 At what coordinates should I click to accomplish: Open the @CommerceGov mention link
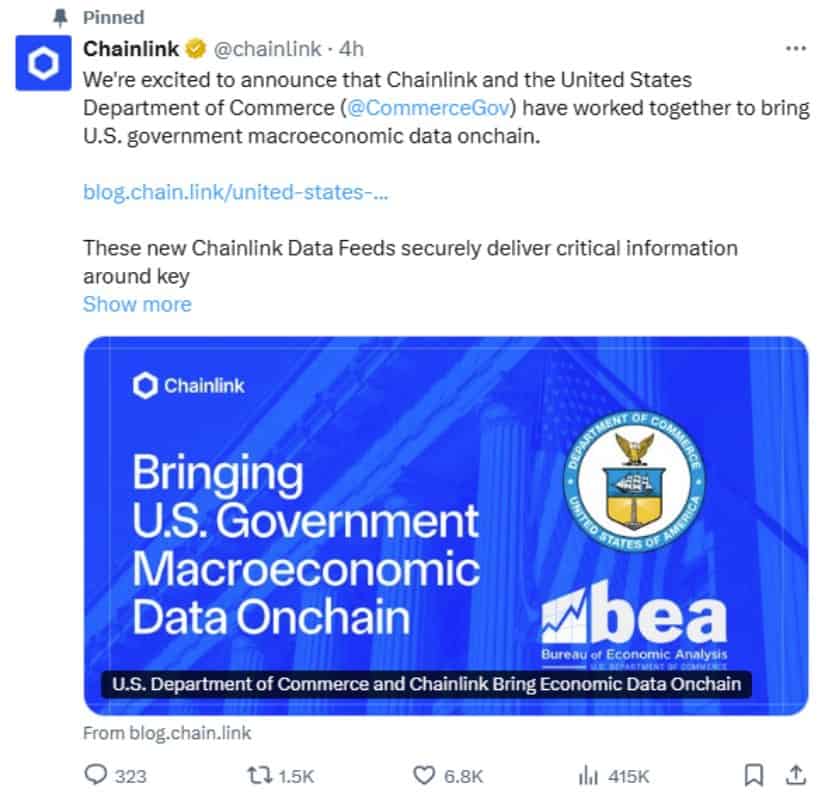[x=428, y=108]
